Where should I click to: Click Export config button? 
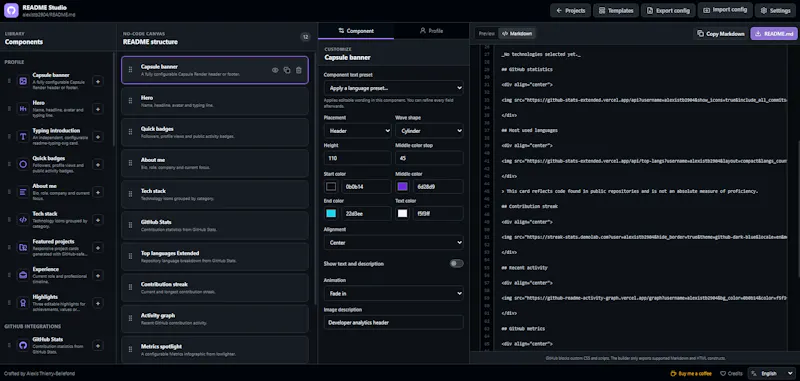(x=668, y=10)
